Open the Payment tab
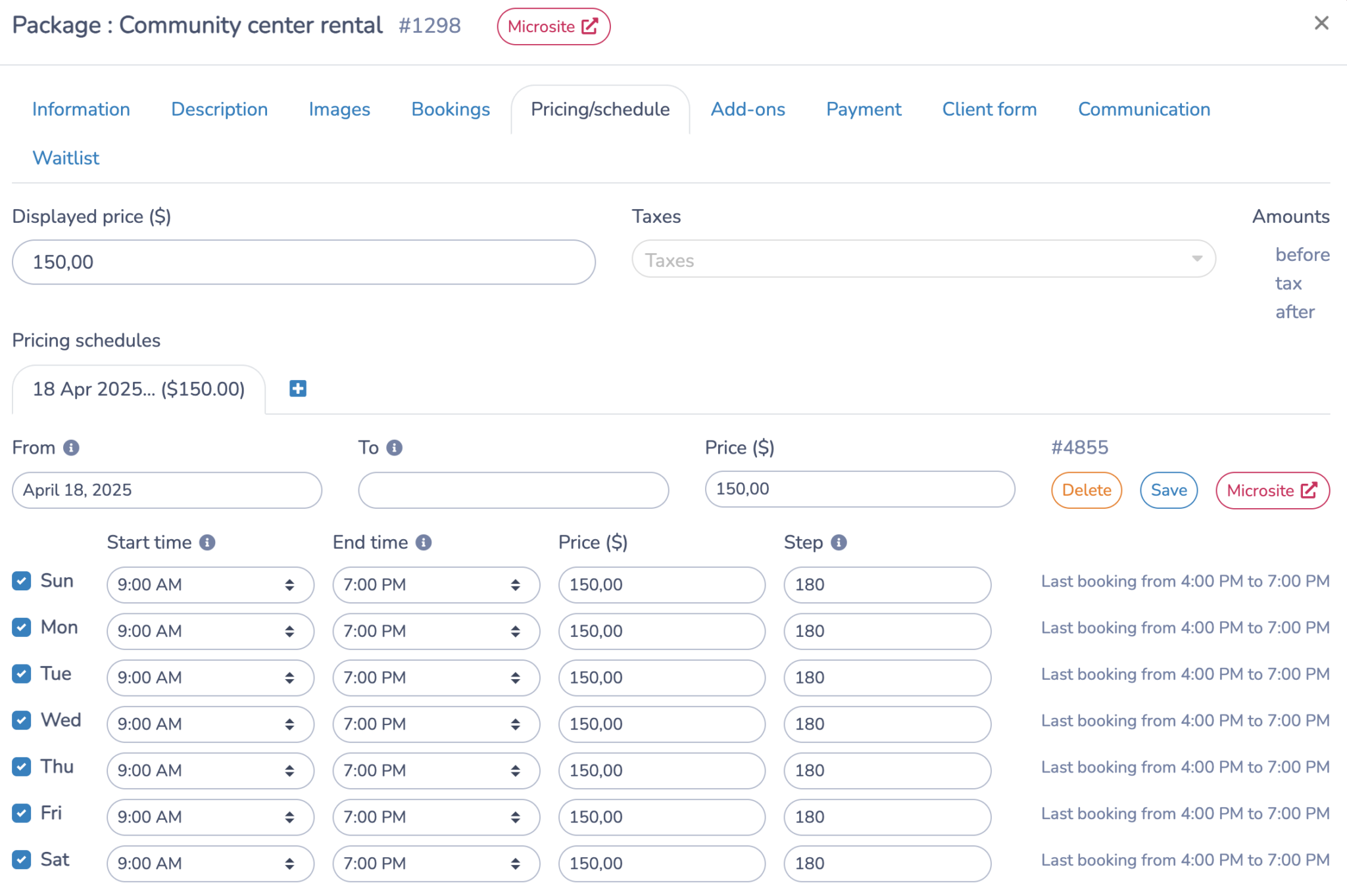 click(x=864, y=109)
